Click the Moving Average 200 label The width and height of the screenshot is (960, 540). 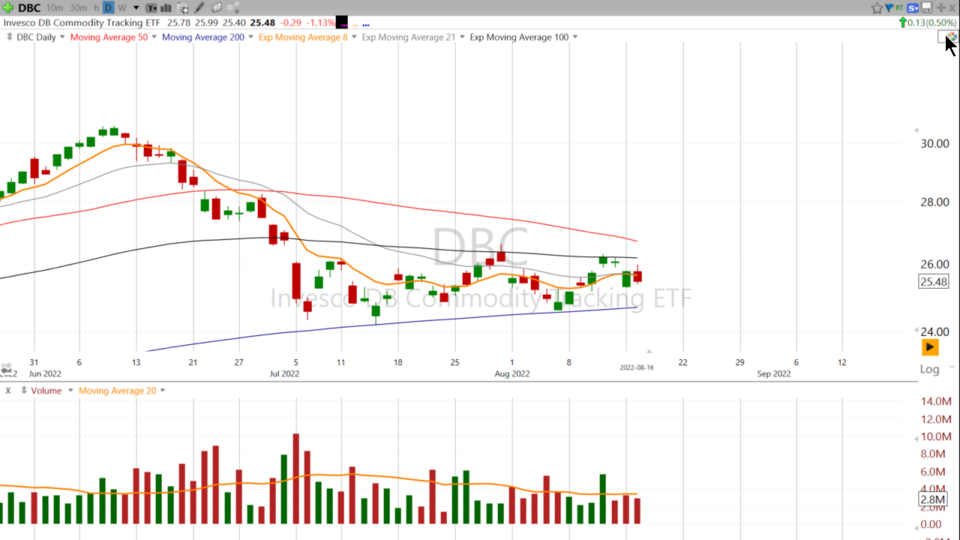(x=203, y=37)
